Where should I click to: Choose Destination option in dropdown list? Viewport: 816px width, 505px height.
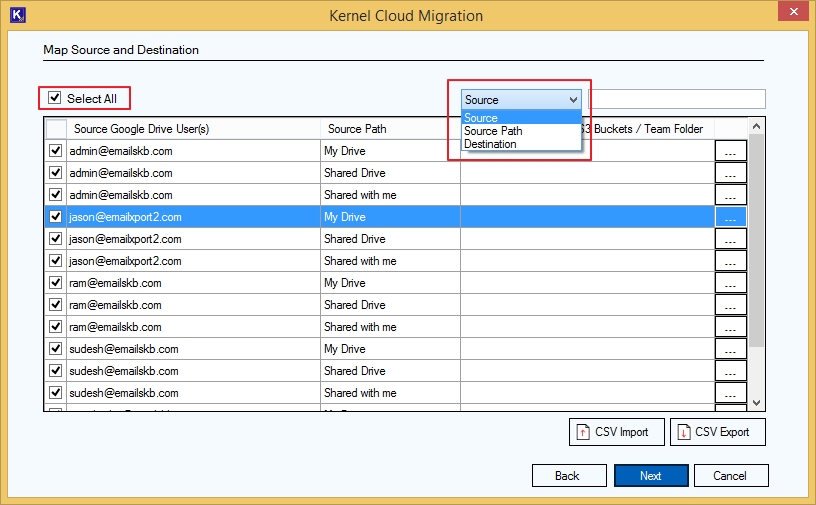521,144
